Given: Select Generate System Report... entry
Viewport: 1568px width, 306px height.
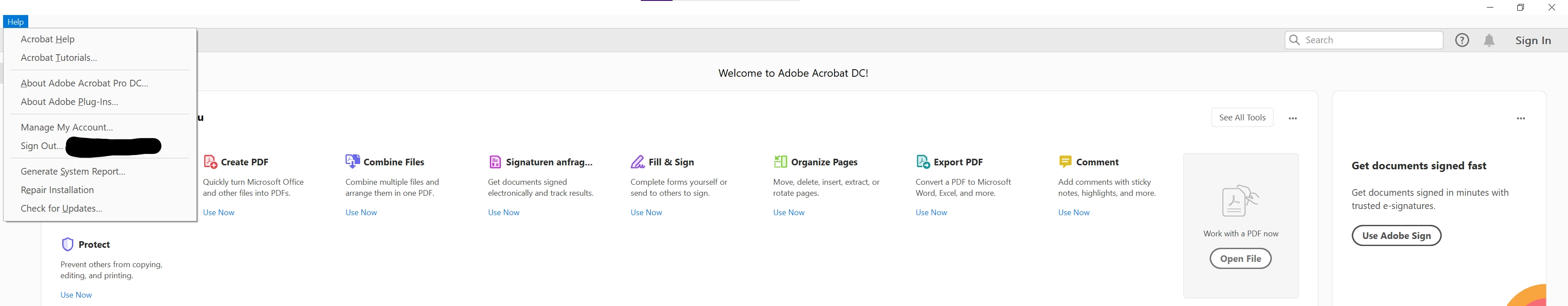Looking at the screenshot, I should coord(100,172).
